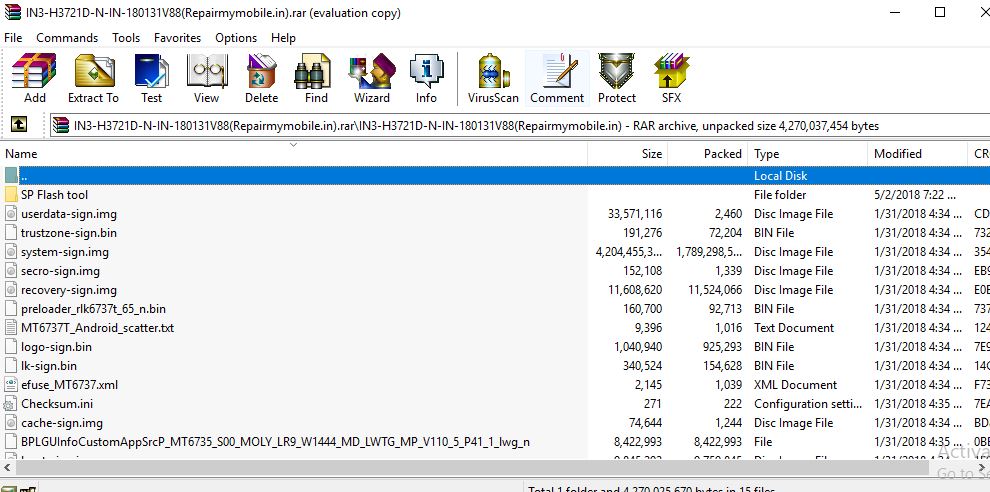Run Test on the archive

151,79
